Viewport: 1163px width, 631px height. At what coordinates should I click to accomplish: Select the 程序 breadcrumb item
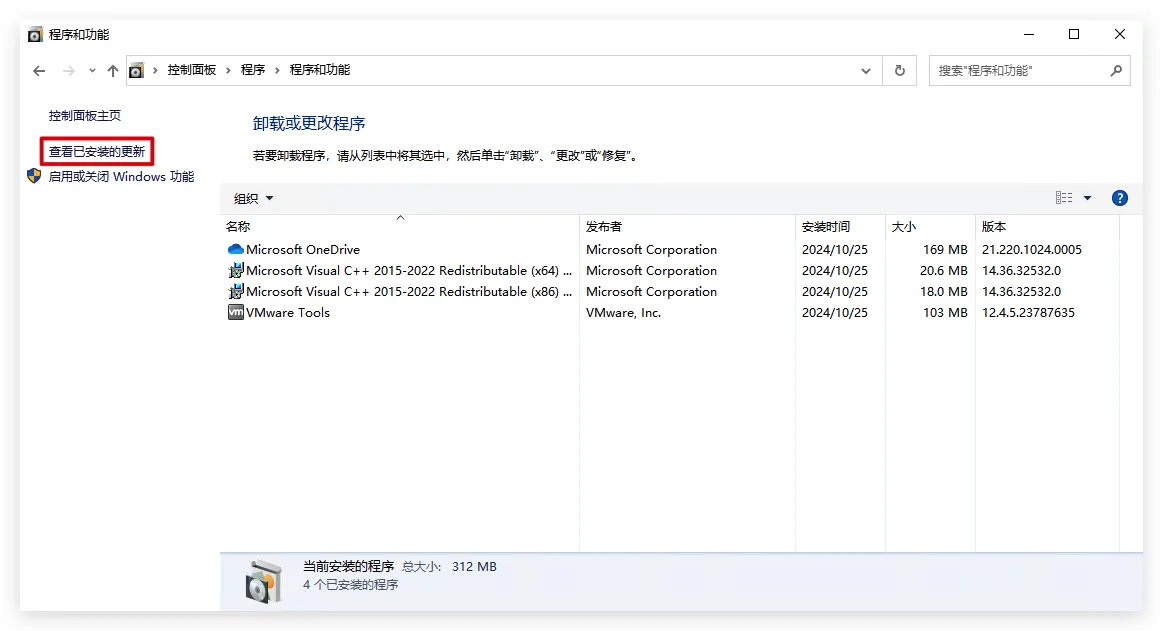(253, 70)
